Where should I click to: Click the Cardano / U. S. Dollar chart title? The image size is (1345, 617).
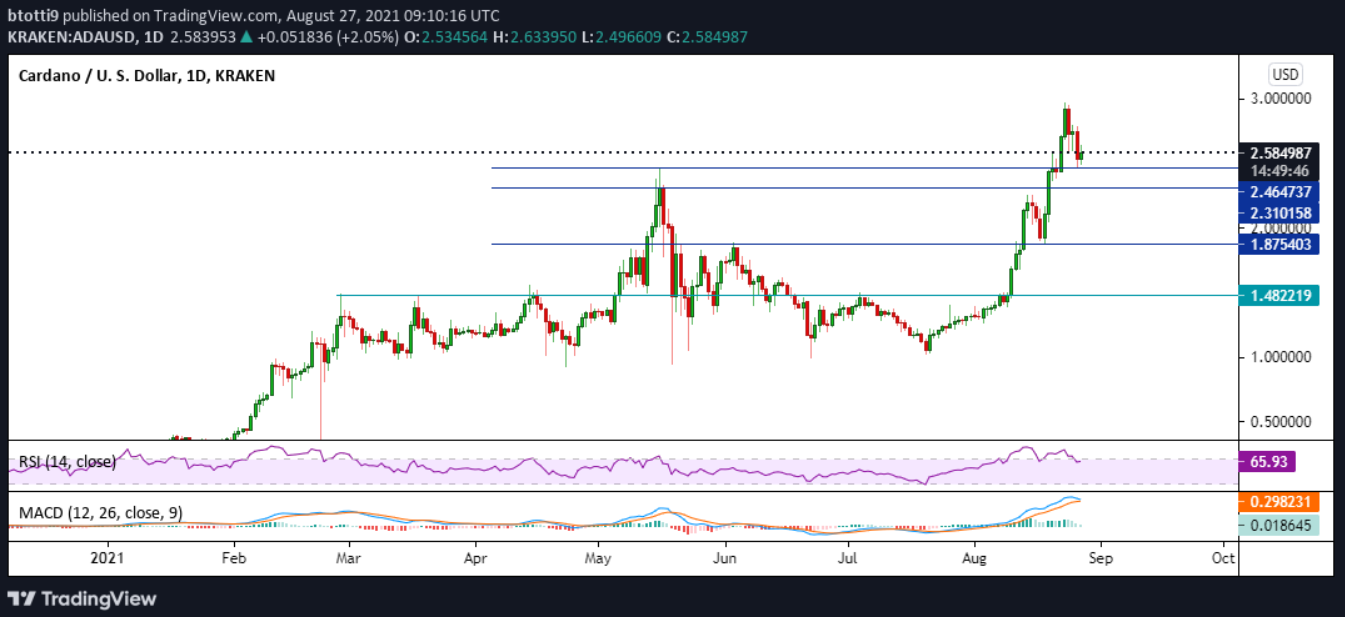[147, 75]
